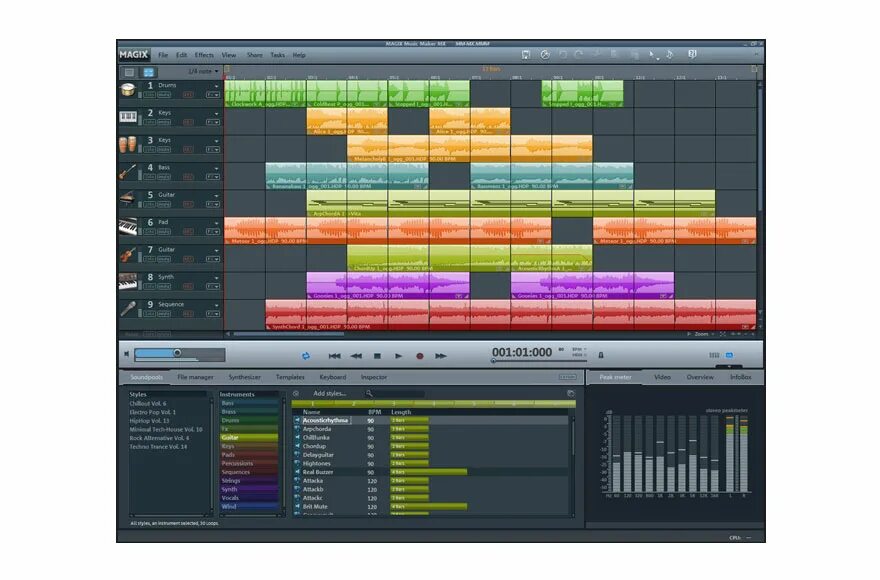Preview the Real Buzzer loop speaker icon
The width and height of the screenshot is (880, 580).
297,472
